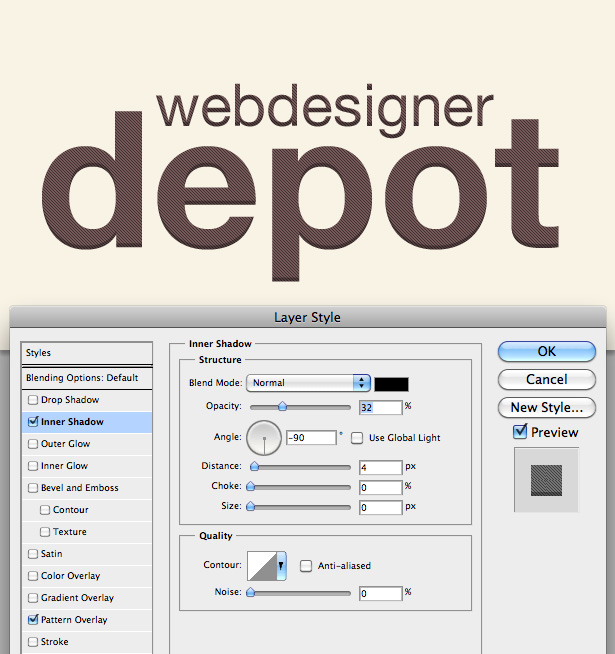Select the Drop Shadow label
Screen dimensions: 615x654
70,400
